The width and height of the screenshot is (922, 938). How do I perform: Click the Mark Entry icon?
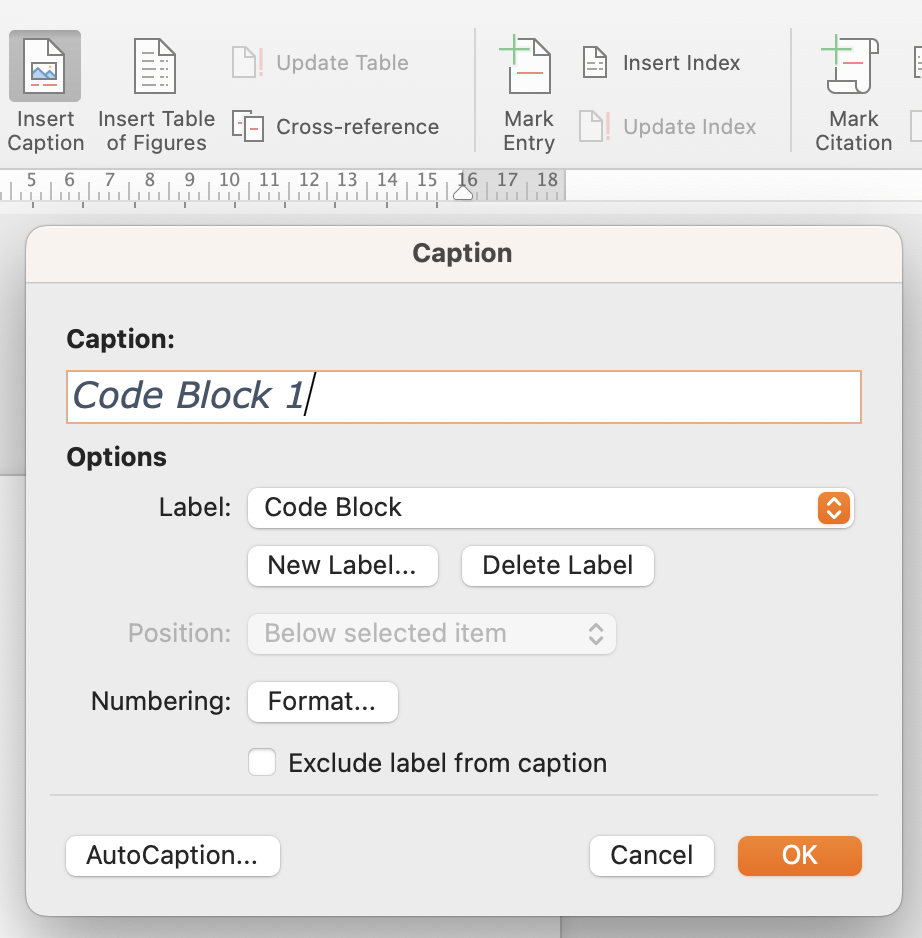[x=528, y=67]
